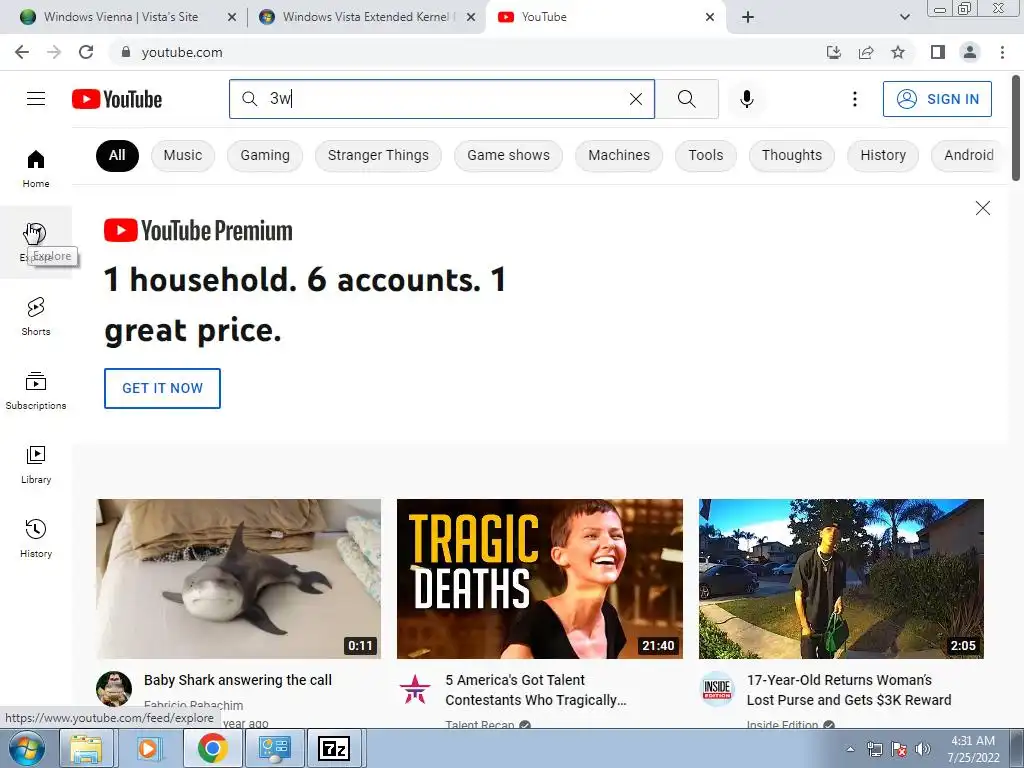Screen dimensions: 1024x768
Task: Open a new browser tab
Action: tap(748, 17)
